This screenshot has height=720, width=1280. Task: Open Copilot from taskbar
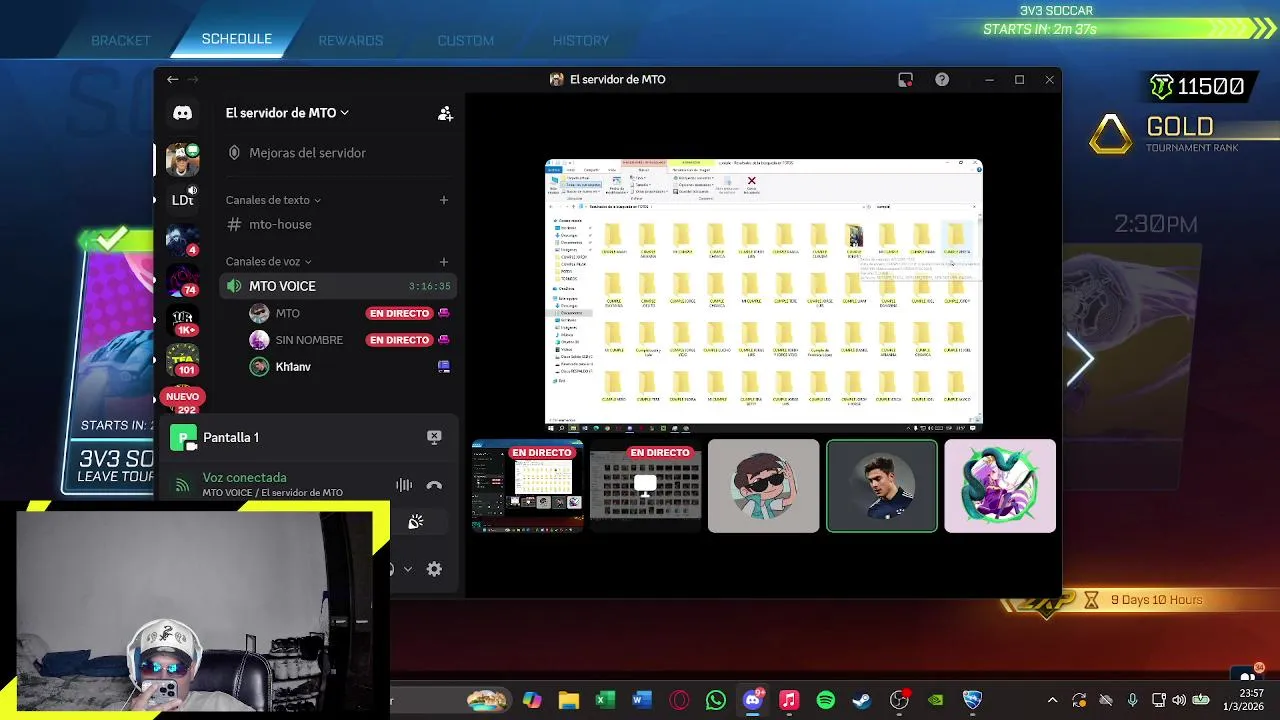coord(532,700)
